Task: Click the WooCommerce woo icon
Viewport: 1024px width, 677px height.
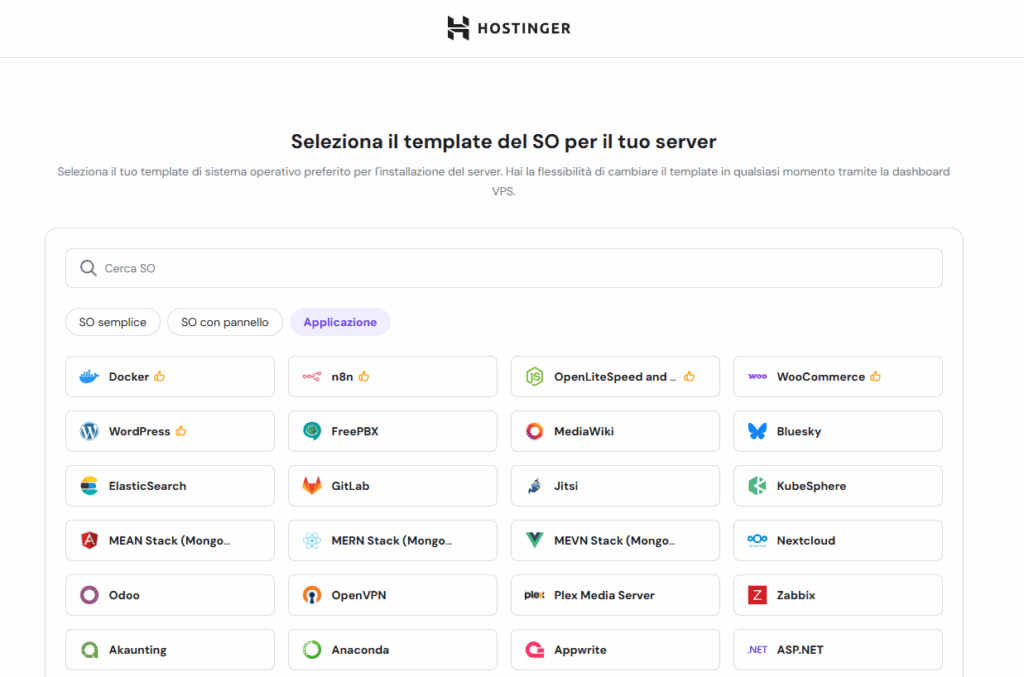Action: point(758,377)
